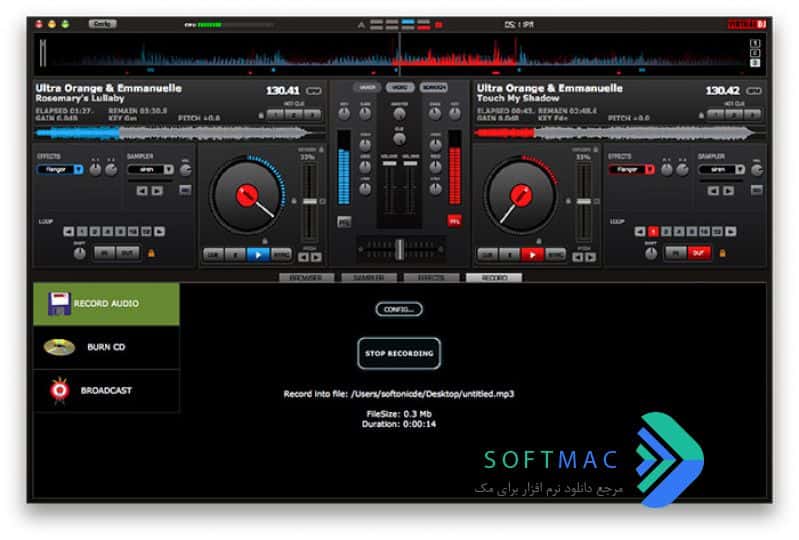Switch to the Record tab
This screenshot has width=799, height=540.
pos(494,278)
